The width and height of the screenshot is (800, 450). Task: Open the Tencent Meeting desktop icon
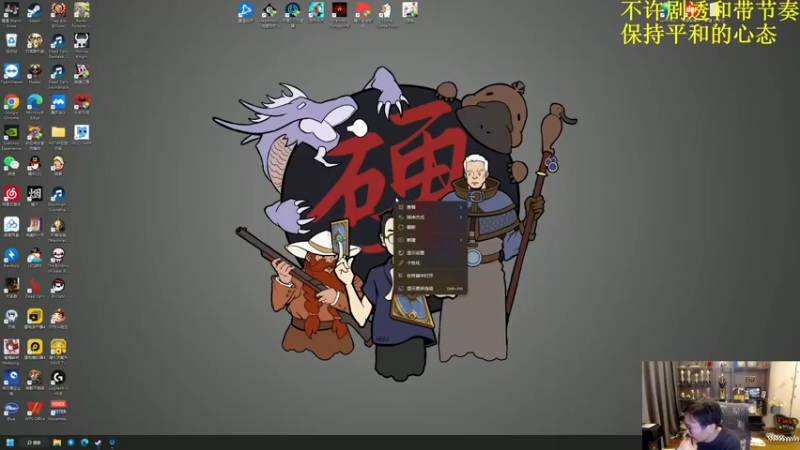click(58, 105)
